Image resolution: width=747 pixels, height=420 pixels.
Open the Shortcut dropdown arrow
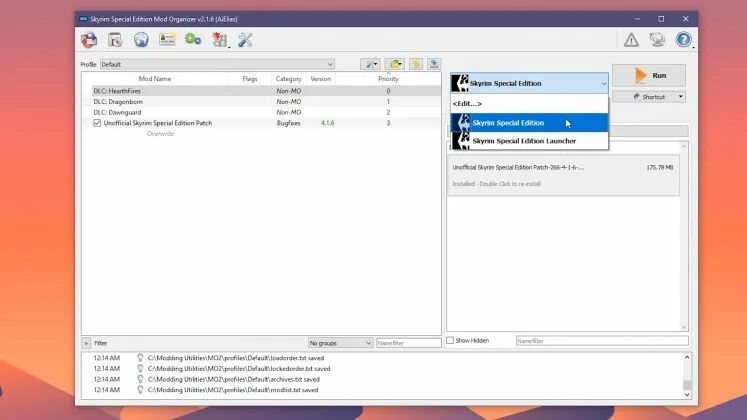point(680,97)
